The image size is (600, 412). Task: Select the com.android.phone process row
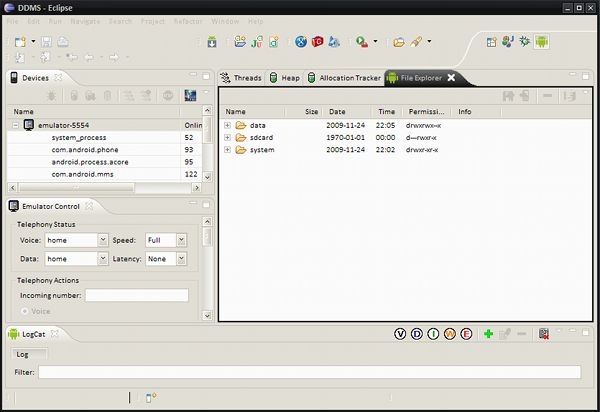pyautogui.click(x=105, y=150)
